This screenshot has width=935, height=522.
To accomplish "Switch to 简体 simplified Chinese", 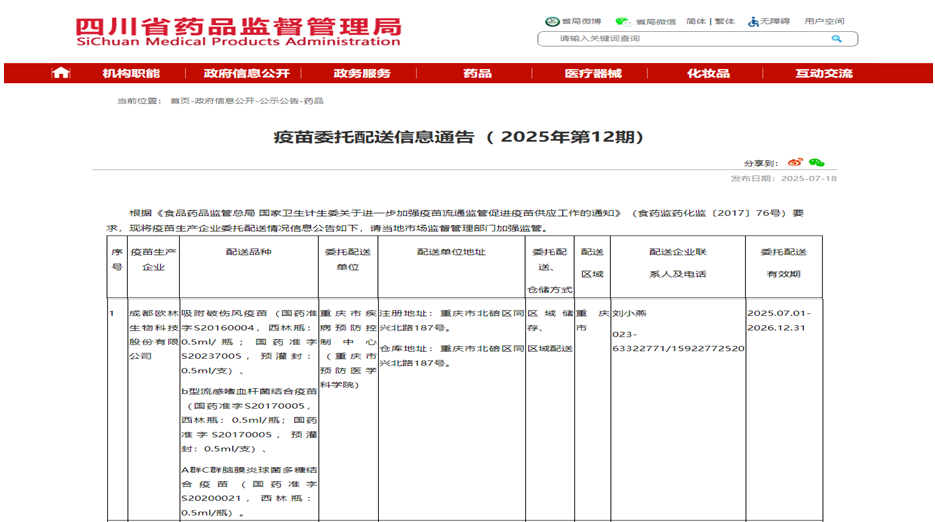I will pos(696,21).
